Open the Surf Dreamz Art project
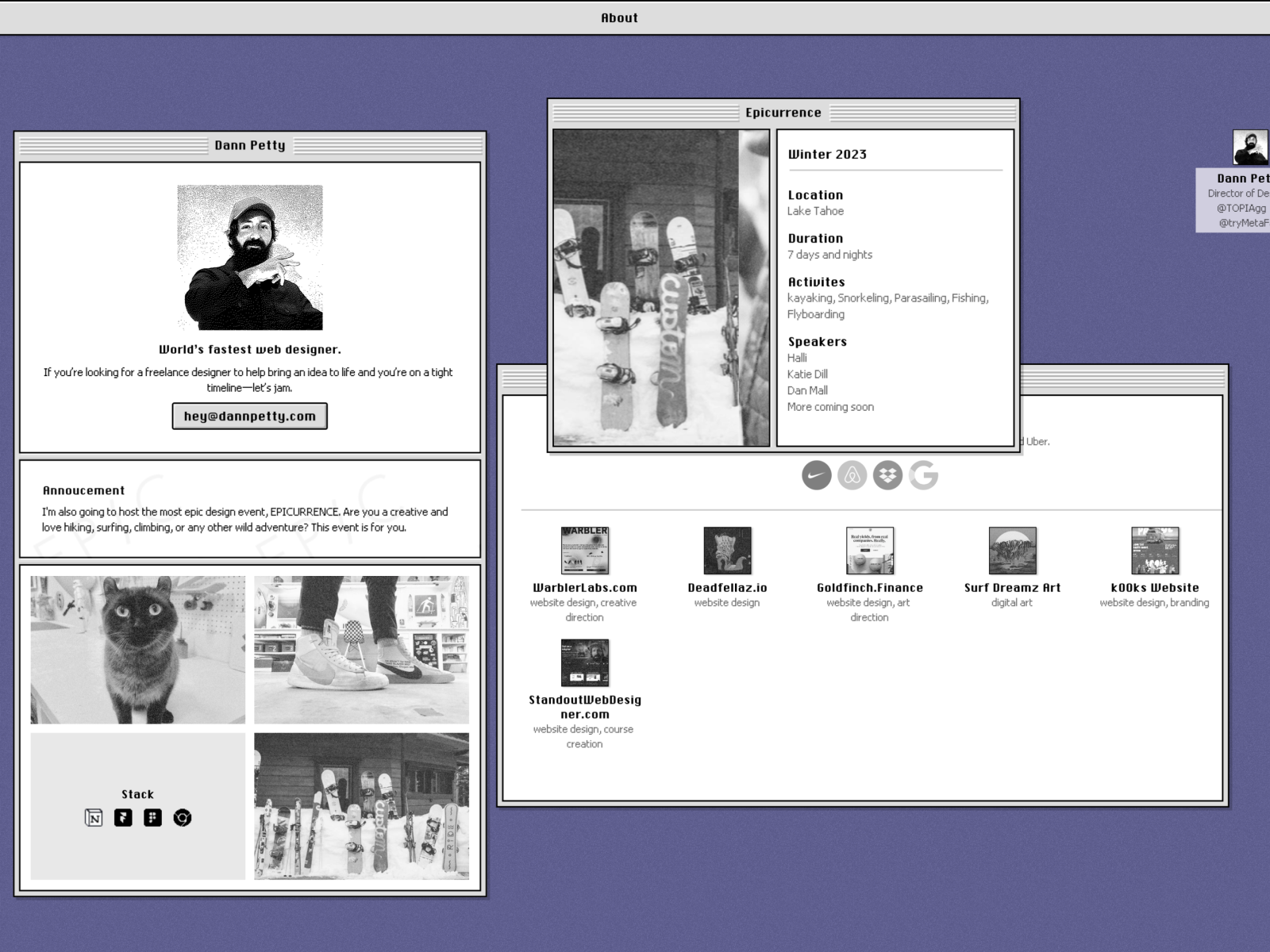 coord(1012,551)
